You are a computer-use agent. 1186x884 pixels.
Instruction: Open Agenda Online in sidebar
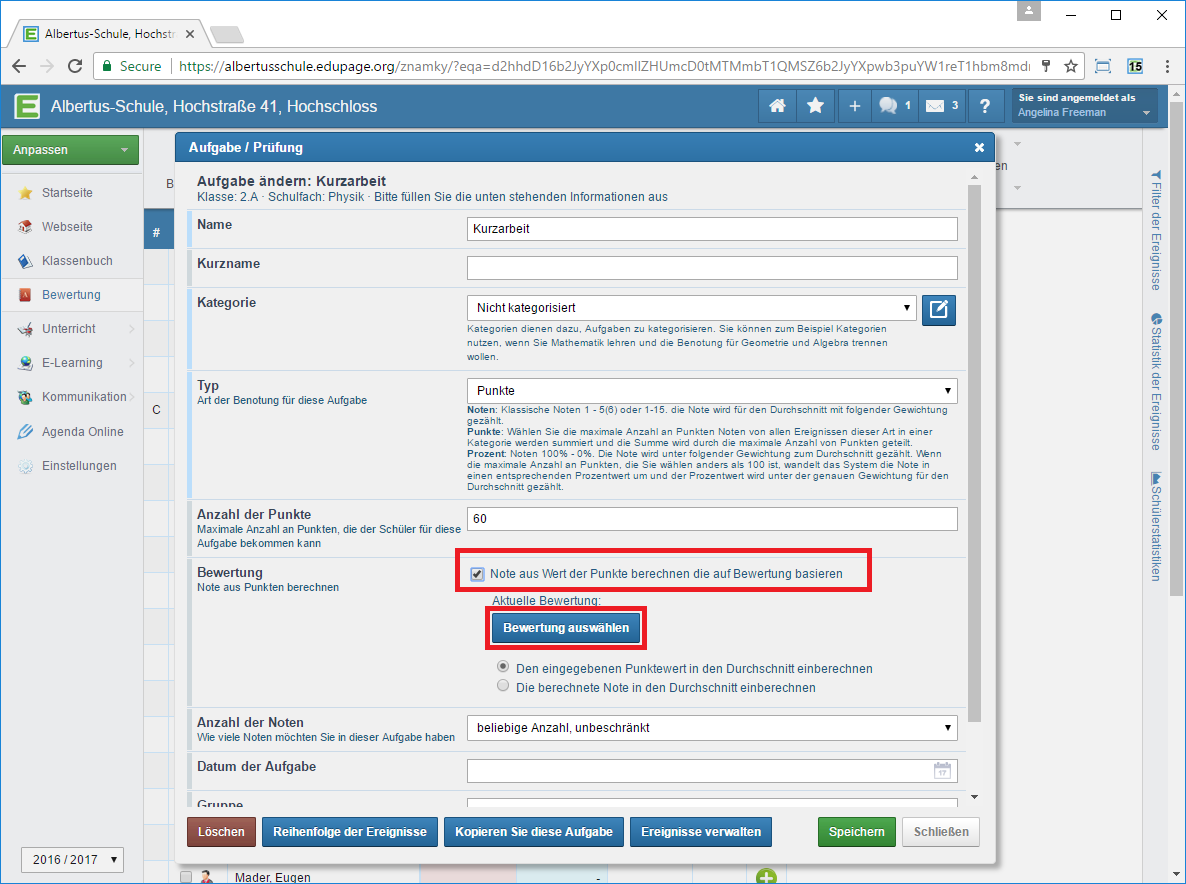point(82,432)
